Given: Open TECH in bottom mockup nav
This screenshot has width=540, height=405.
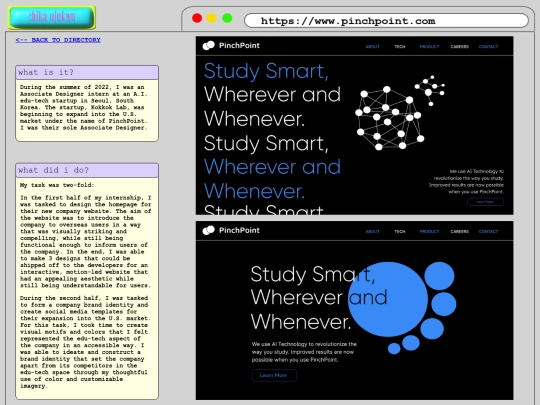Looking at the screenshot, I should click(399, 231).
